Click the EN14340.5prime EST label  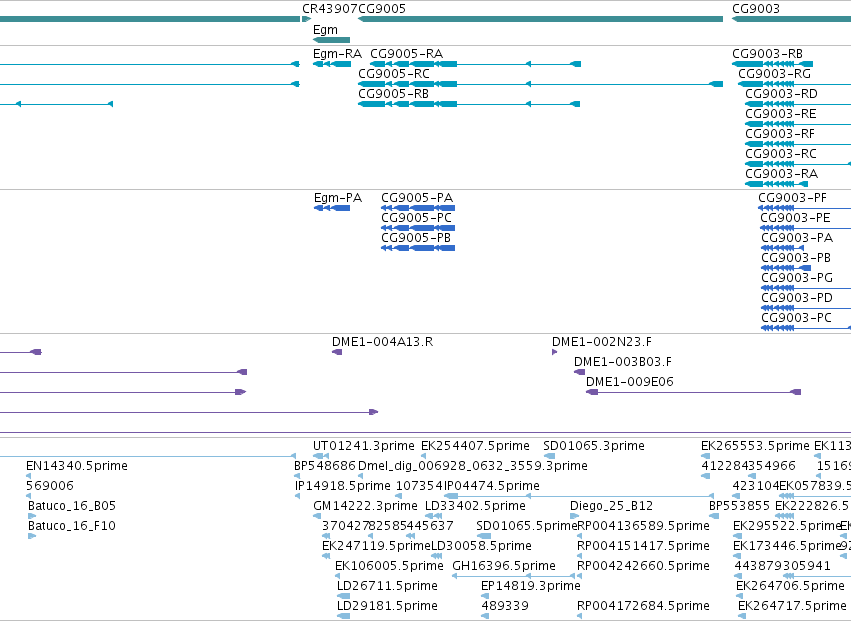77,466
